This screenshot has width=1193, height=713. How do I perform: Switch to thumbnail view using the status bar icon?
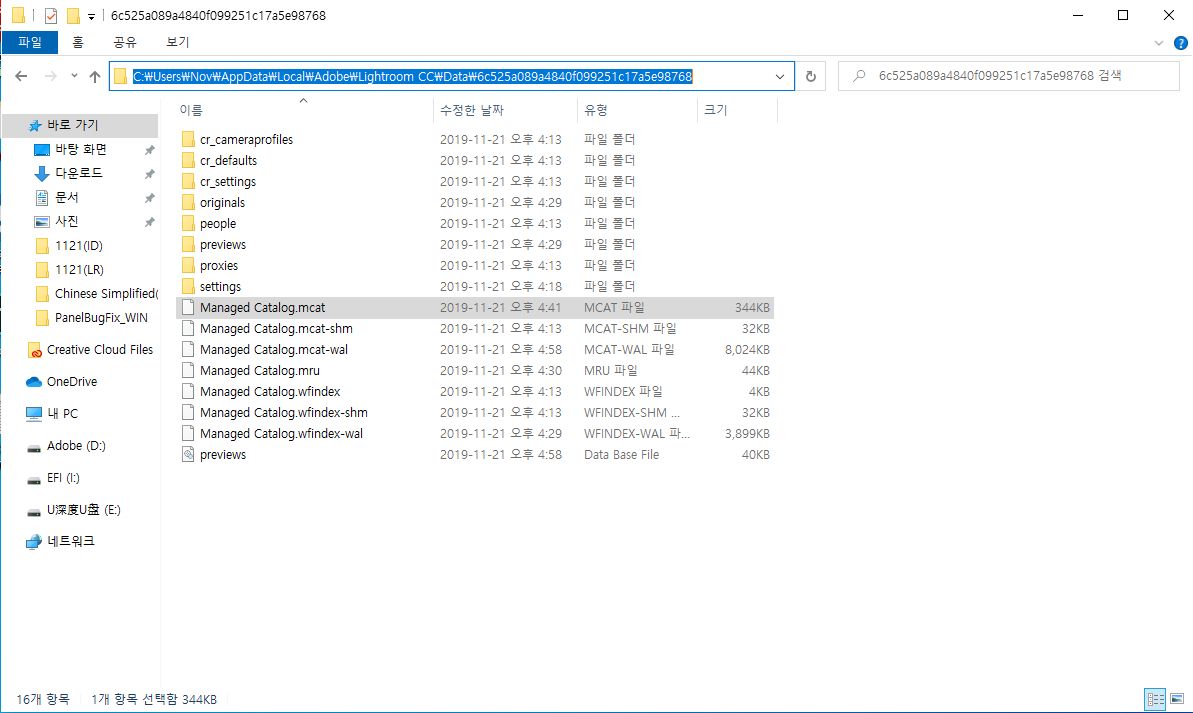pos(1178,699)
